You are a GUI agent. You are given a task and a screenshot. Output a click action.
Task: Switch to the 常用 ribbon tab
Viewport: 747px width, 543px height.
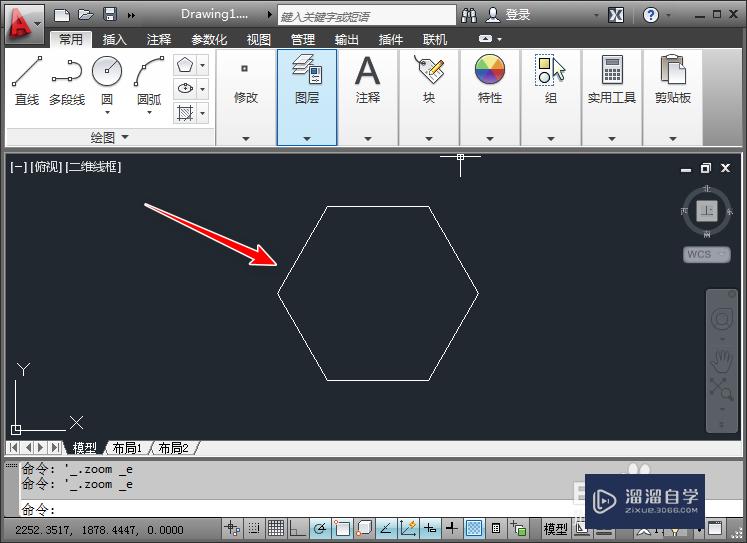tap(71, 40)
